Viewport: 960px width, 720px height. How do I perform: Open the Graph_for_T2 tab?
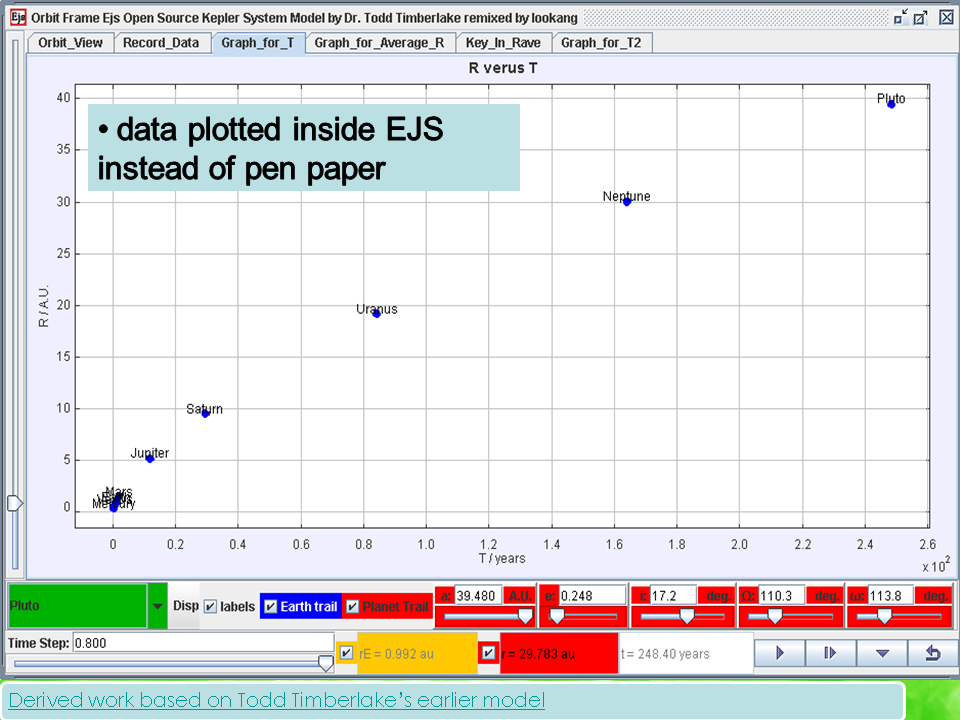click(x=601, y=43)
